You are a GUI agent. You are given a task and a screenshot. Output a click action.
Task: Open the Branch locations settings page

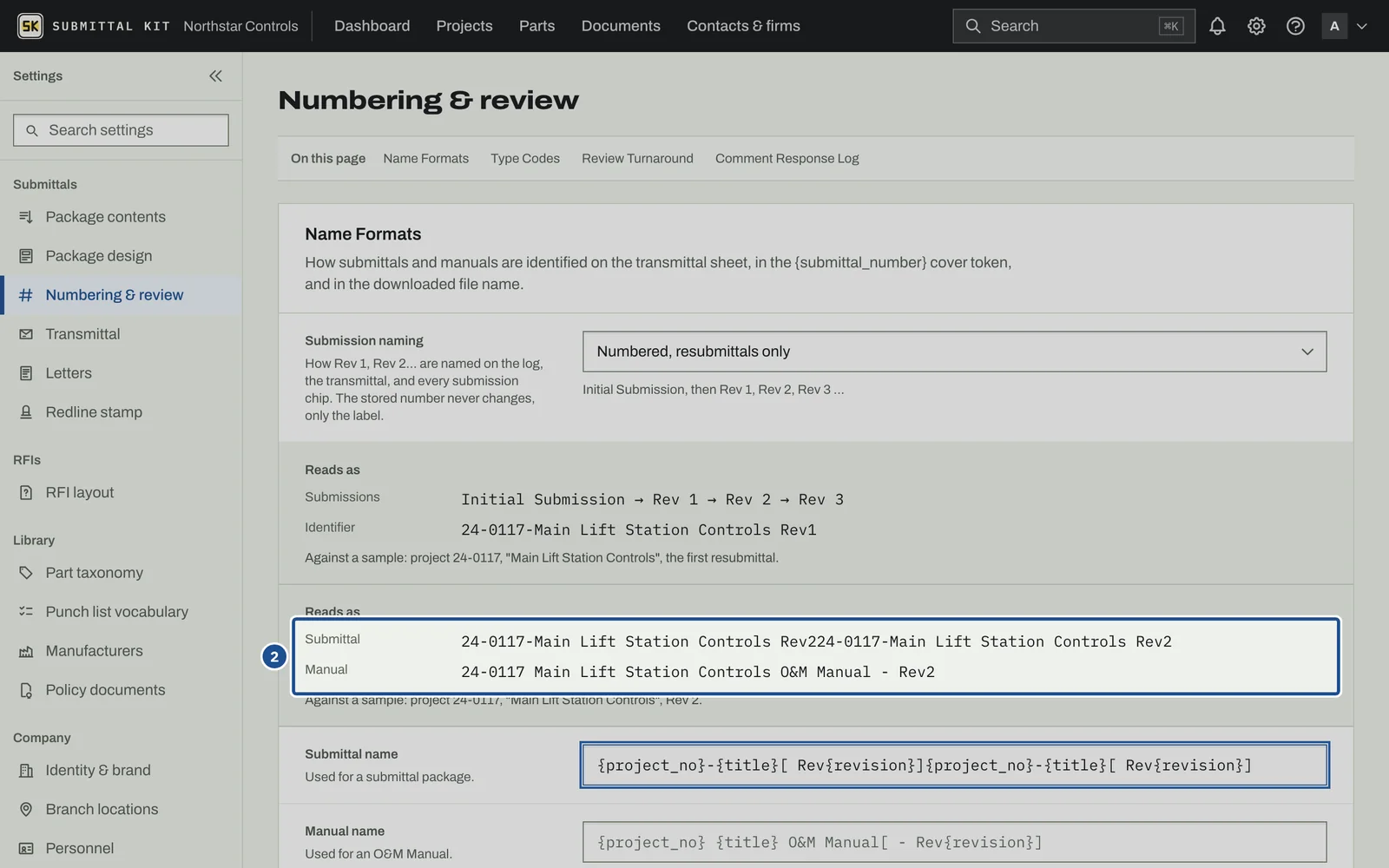point(121,809)
